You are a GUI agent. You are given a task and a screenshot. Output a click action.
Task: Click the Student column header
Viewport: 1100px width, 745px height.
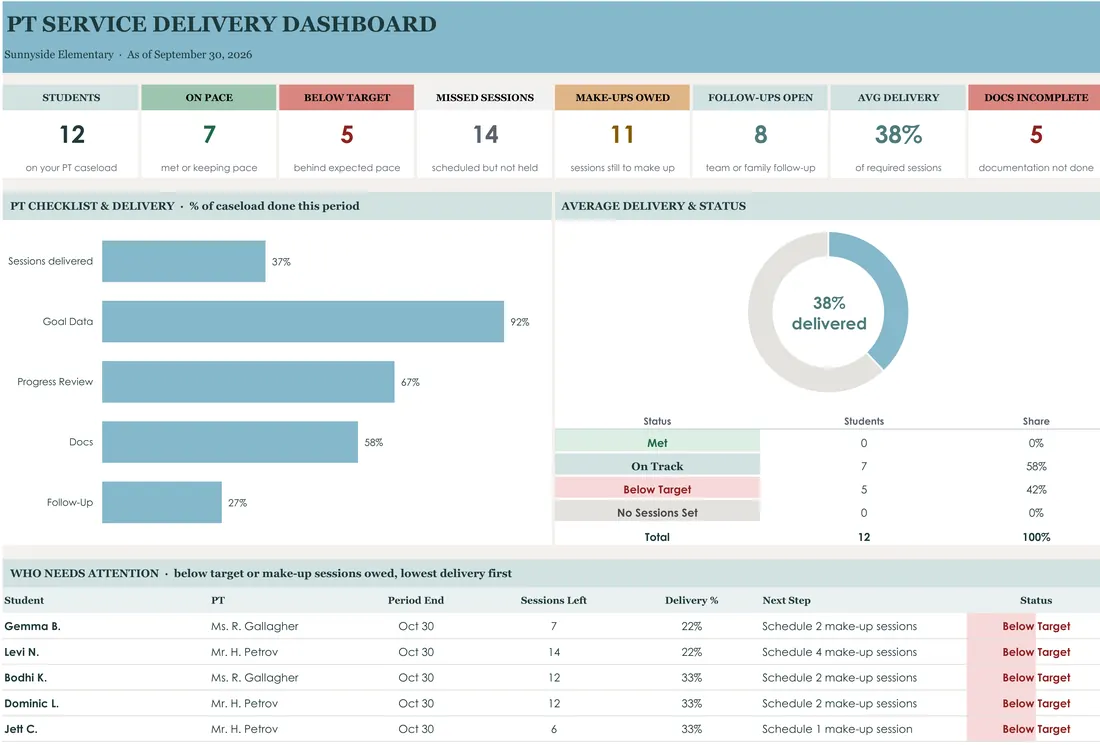click(x=24, y=600)
